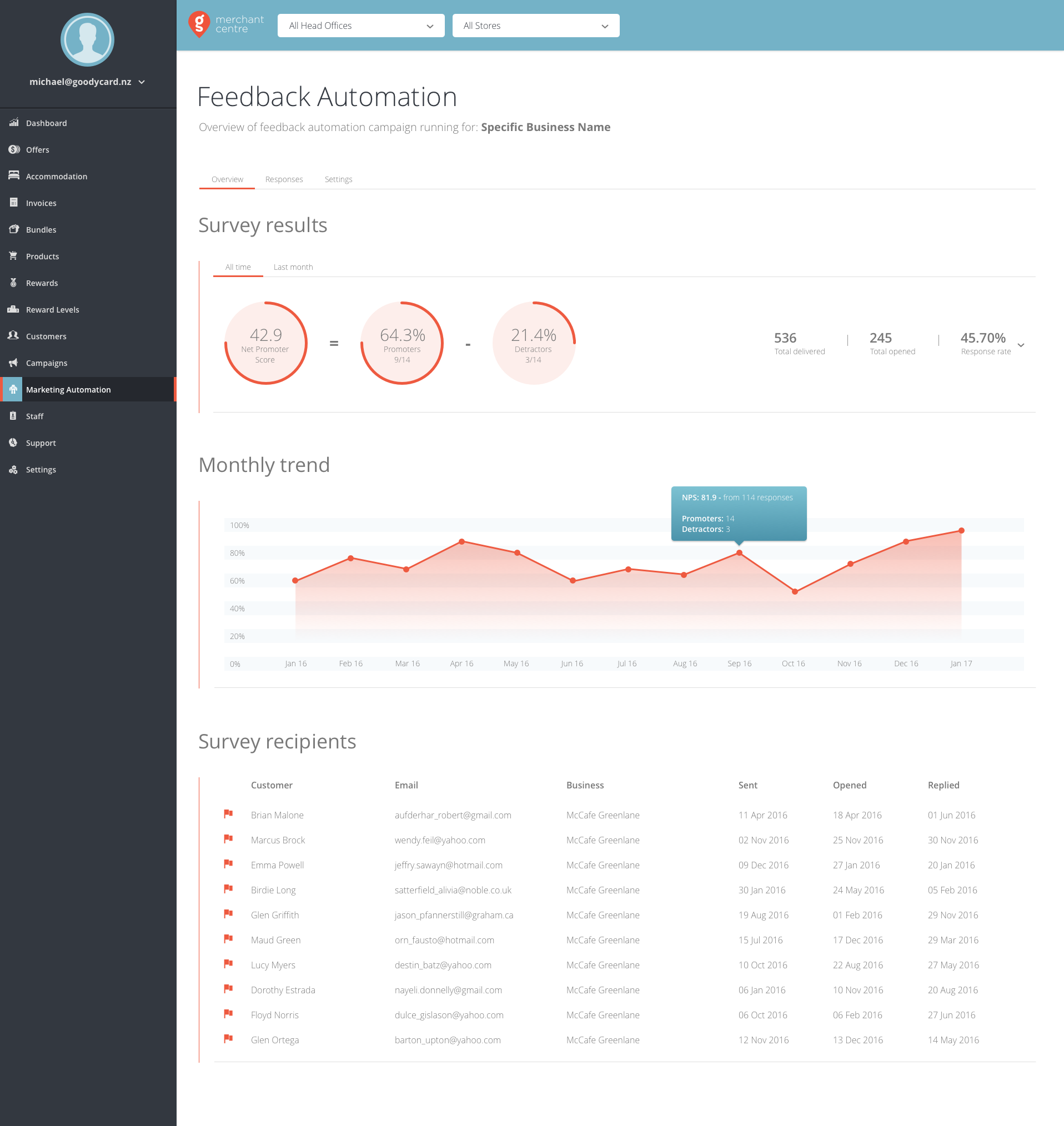
Task: Click email satterfield_alivia@noble.co.uk
Action: (453, 889)
